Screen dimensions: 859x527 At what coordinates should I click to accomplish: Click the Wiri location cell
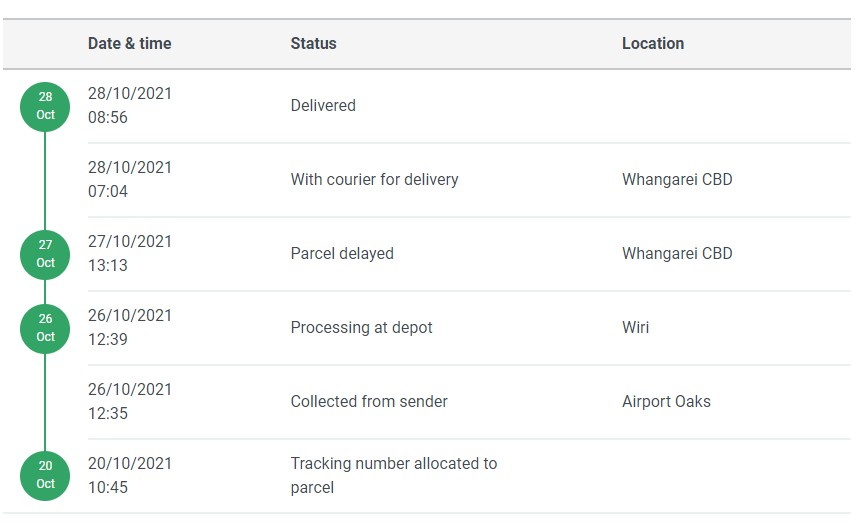click(635, 328)
